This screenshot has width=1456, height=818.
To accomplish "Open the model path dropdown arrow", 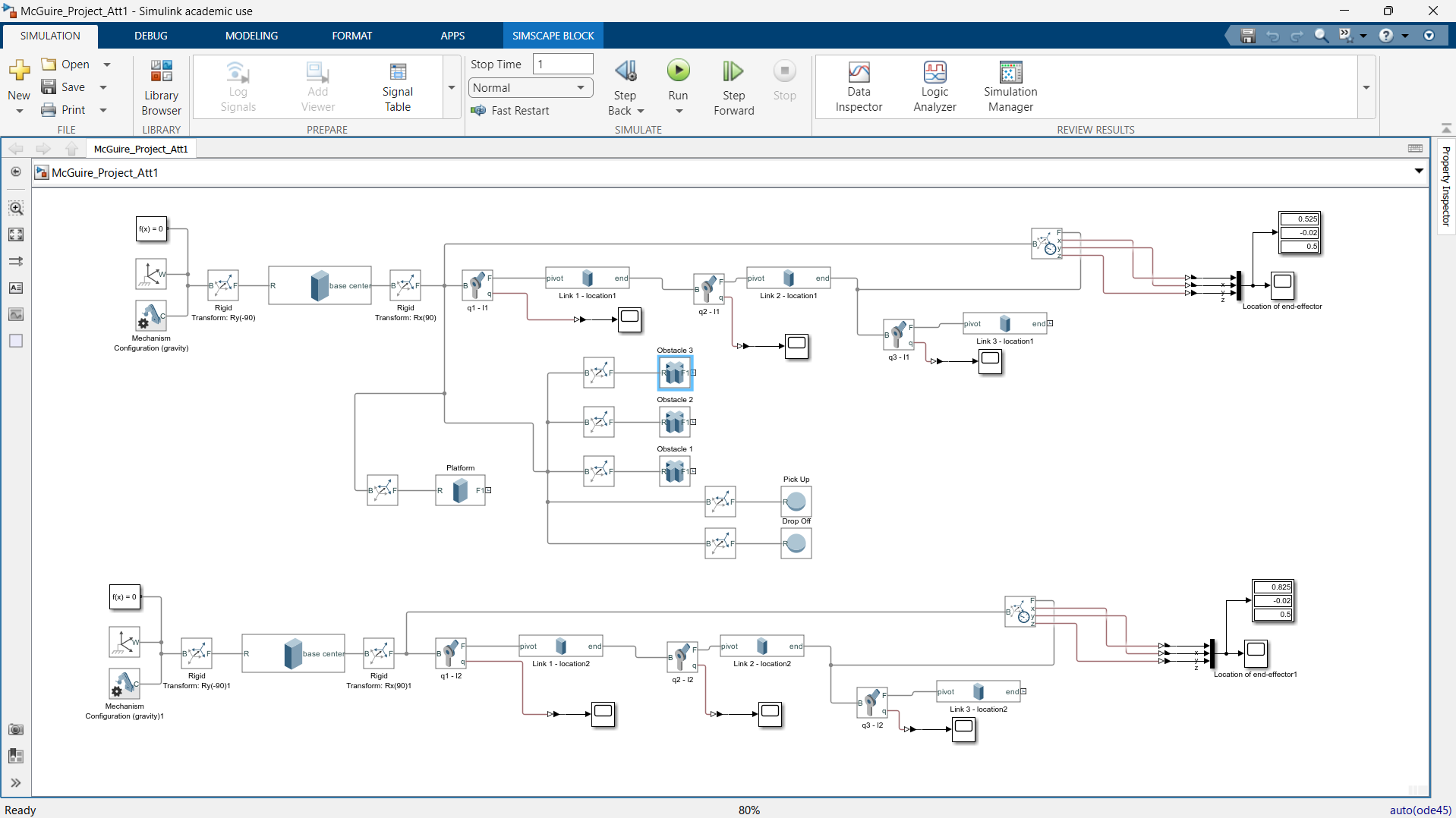I will (1419, 171).
